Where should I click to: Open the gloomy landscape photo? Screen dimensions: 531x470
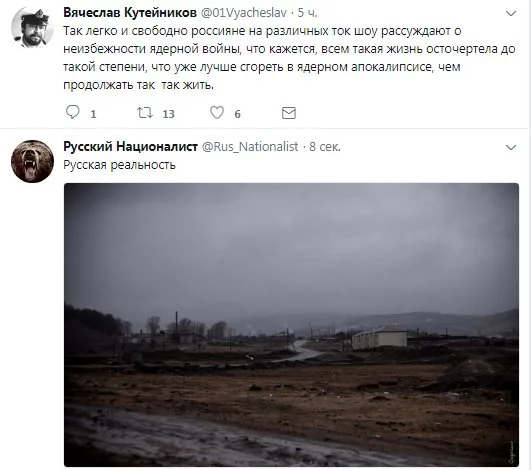click(291, 325)
